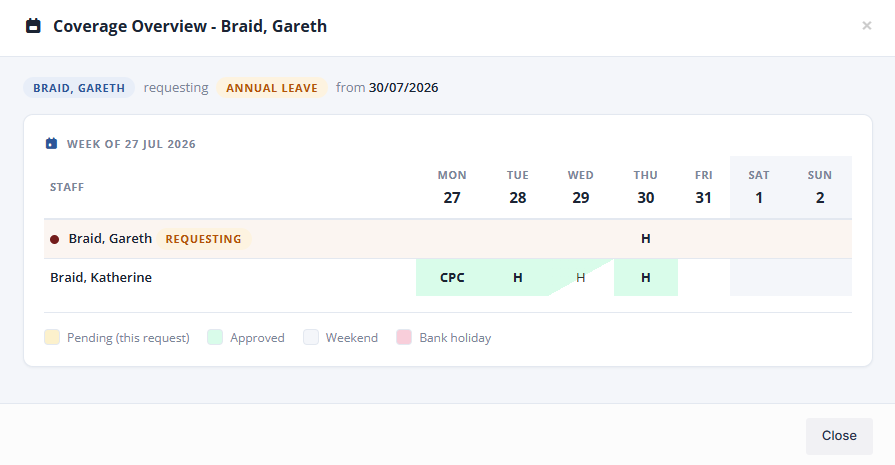The height and width of the screenshot is (465, 895).
Task: Click Gareth's H cell on Thursday 30
Action: coord(646,238)
